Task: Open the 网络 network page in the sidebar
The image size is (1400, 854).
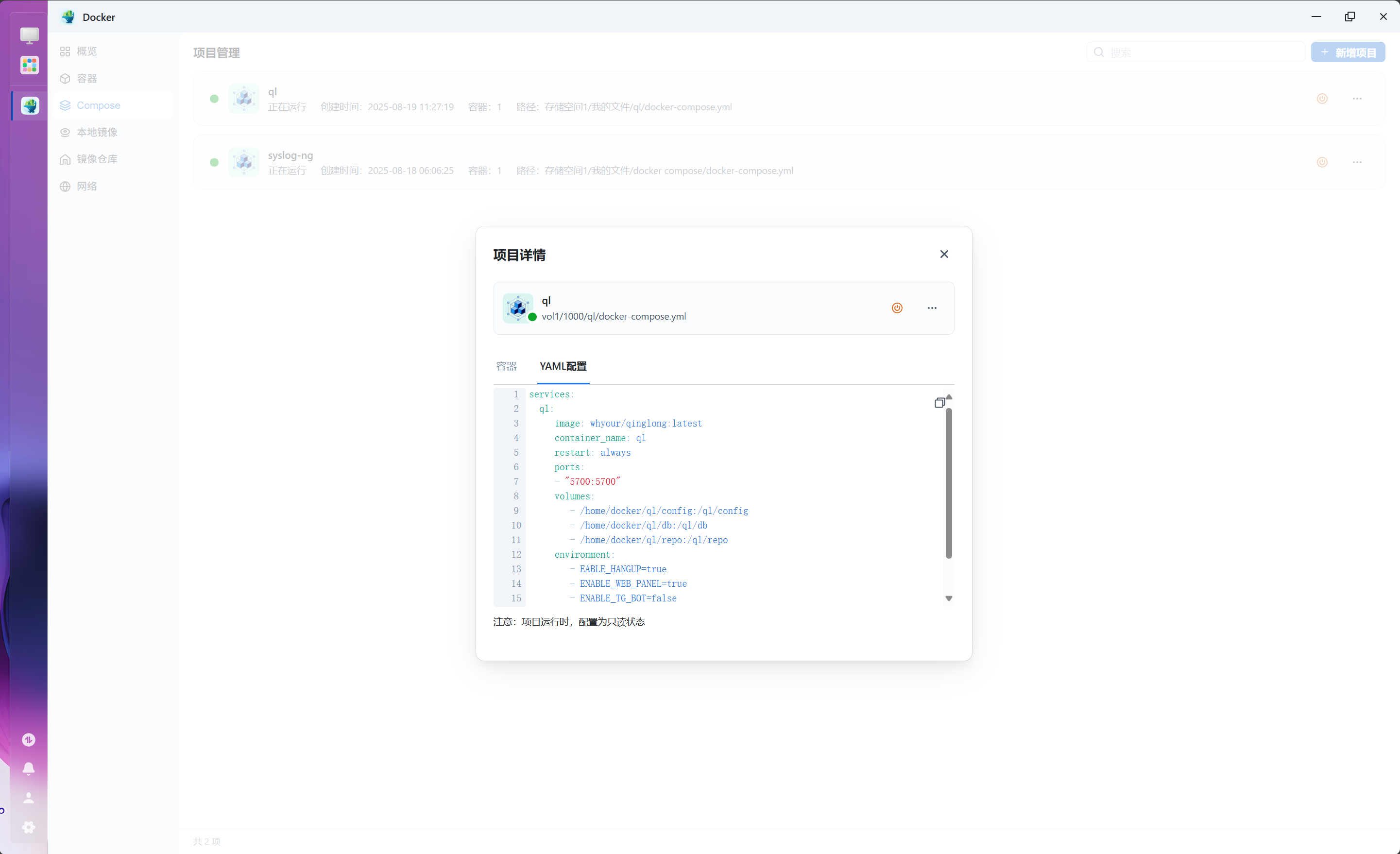Action: tap(86, 187)
